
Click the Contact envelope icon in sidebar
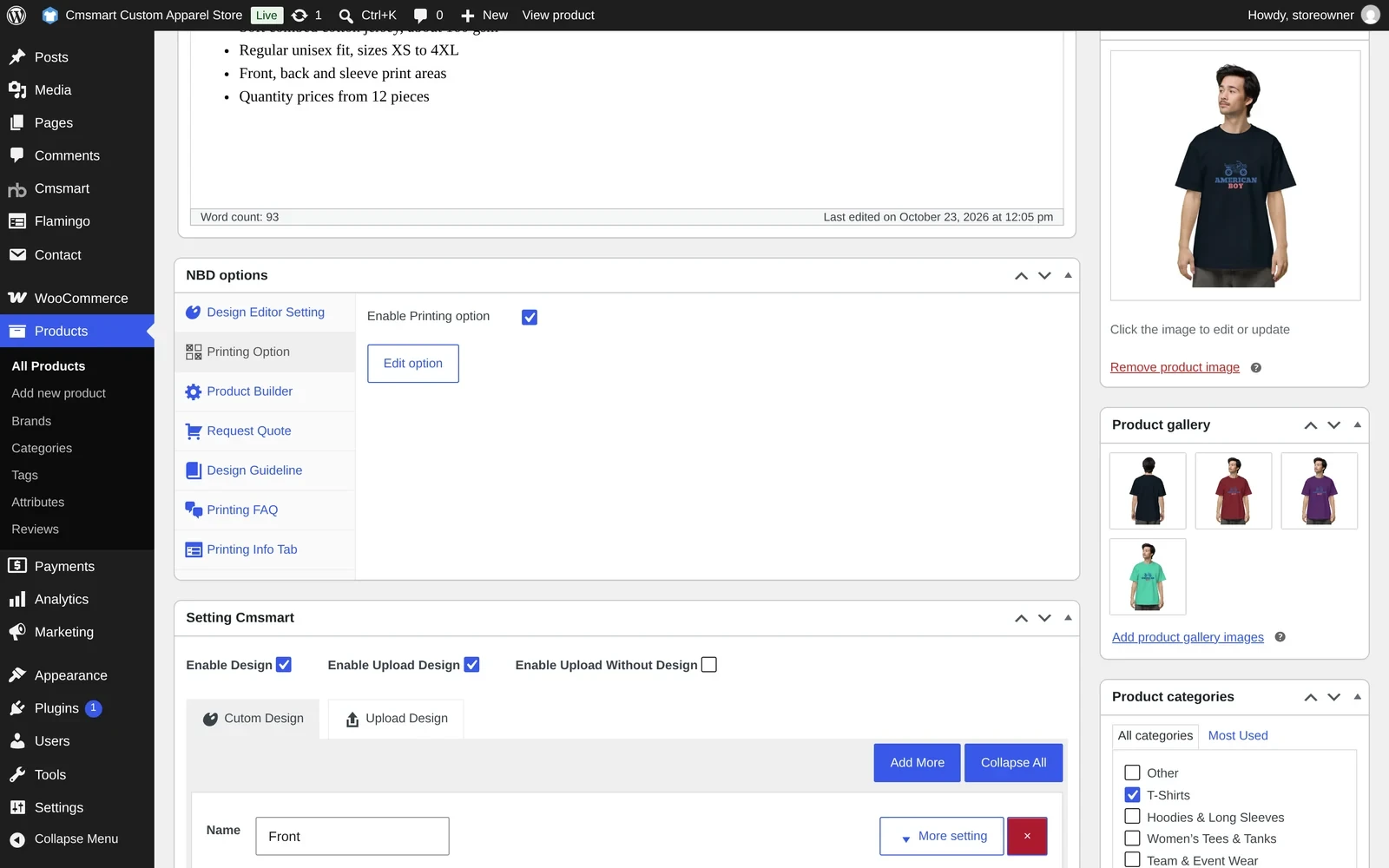[17, 254]
